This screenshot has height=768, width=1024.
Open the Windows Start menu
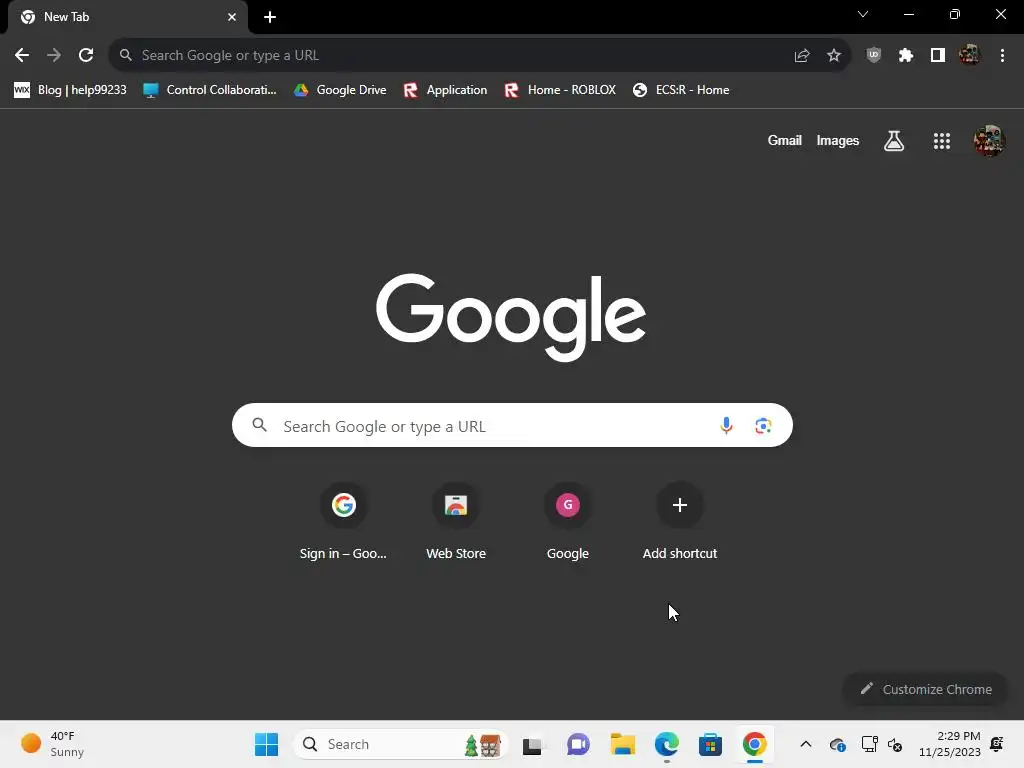(266, 744)
